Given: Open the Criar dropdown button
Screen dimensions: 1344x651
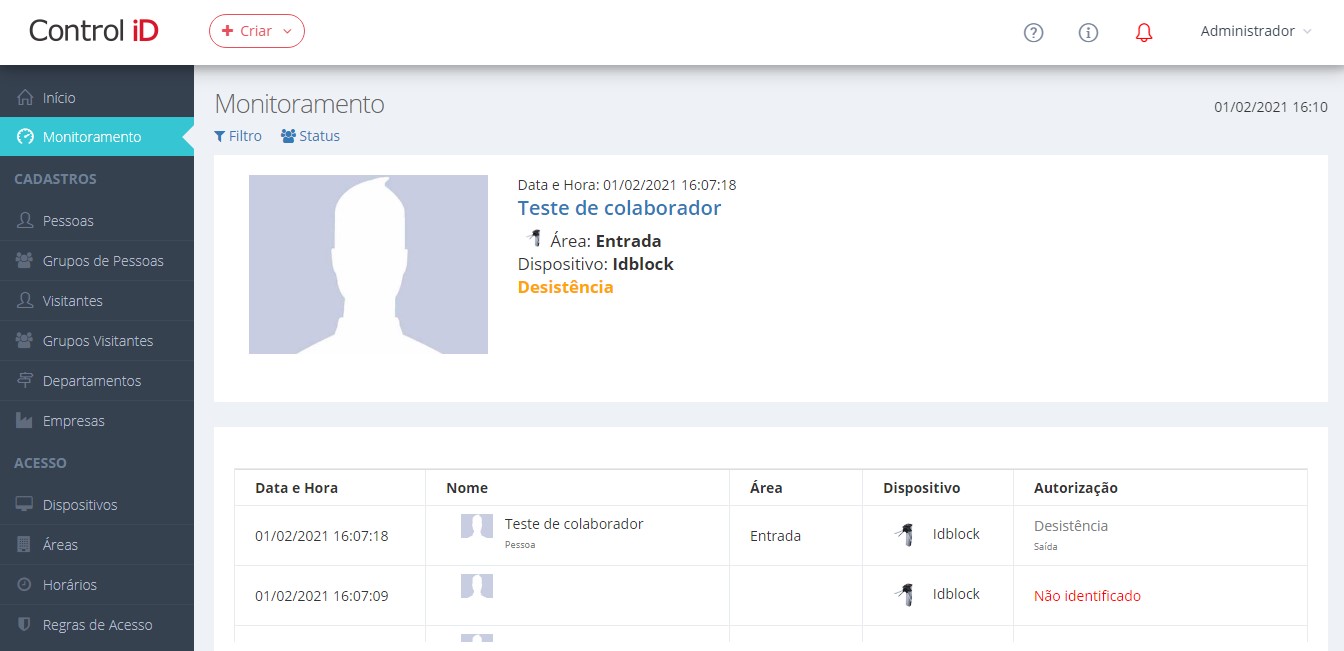Looking at the screenshot, I should pyautogui.click(x=257, y=31).
